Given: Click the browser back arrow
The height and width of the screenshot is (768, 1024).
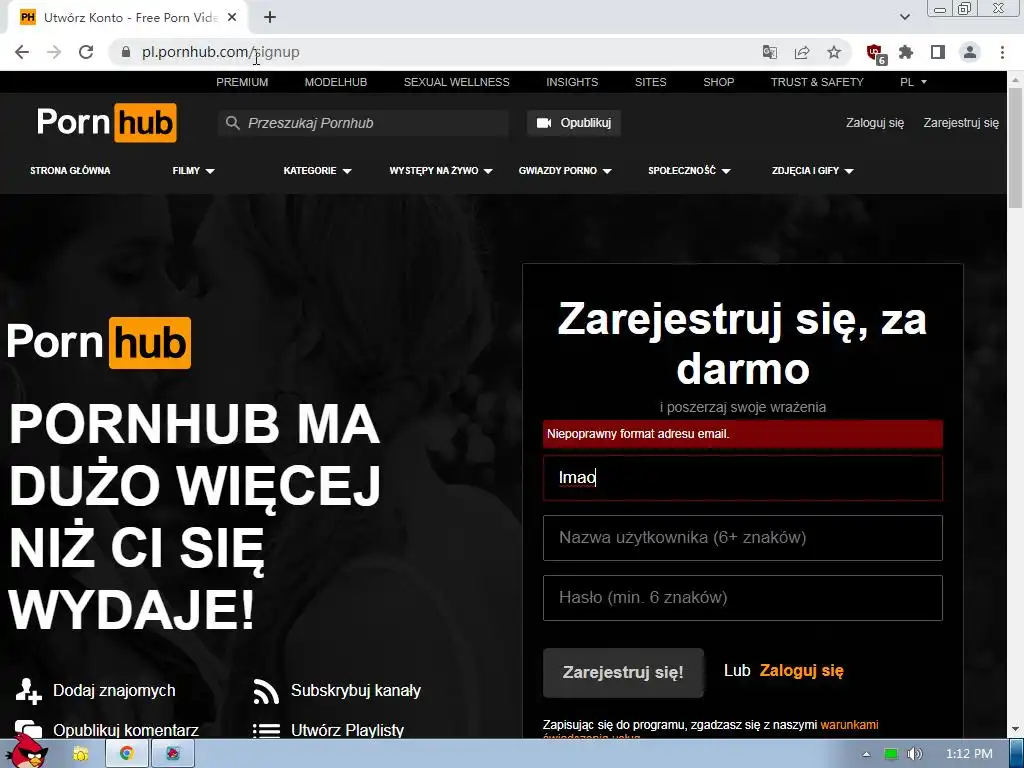Looking at the screenshot, I should (x=22, y=52).
